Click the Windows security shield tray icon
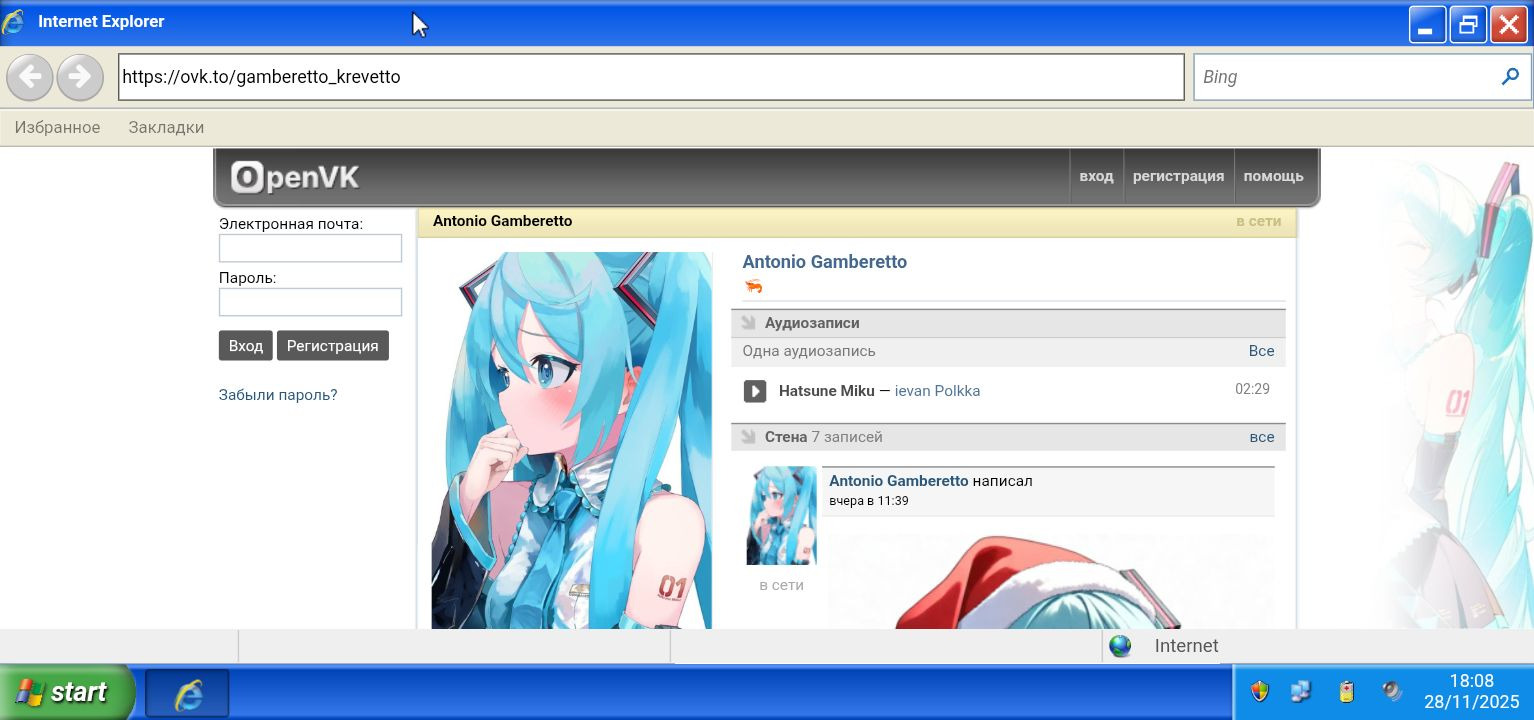The image size is (1534, 720). coord(1260,691)
